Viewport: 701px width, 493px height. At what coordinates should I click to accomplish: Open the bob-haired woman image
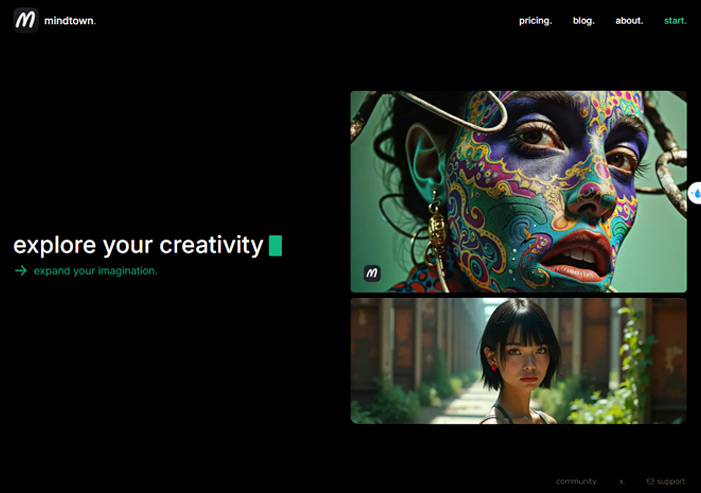coord(518,361)
